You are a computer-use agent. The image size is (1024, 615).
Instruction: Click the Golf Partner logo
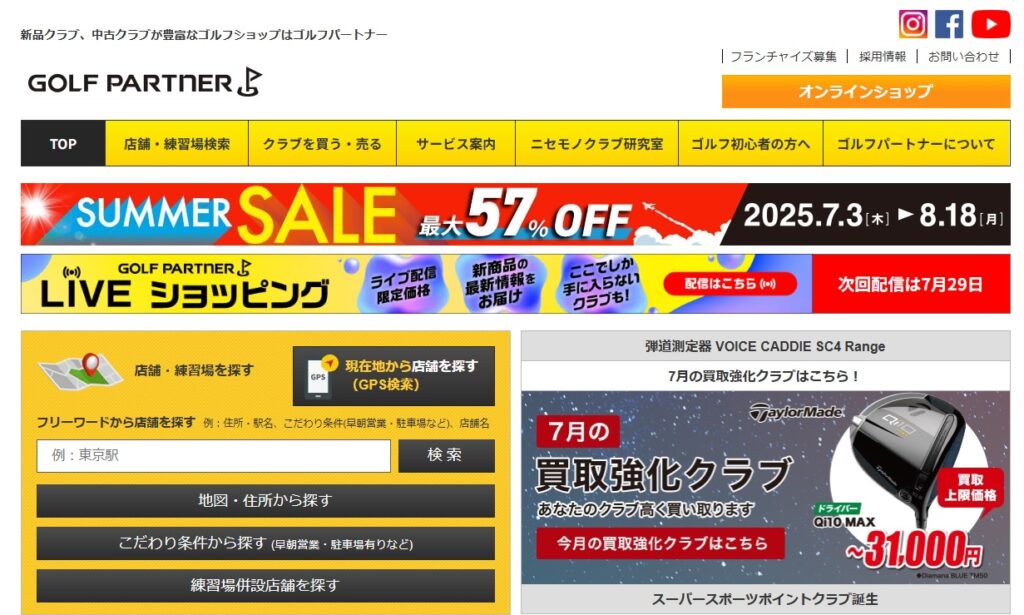(144, 83)
